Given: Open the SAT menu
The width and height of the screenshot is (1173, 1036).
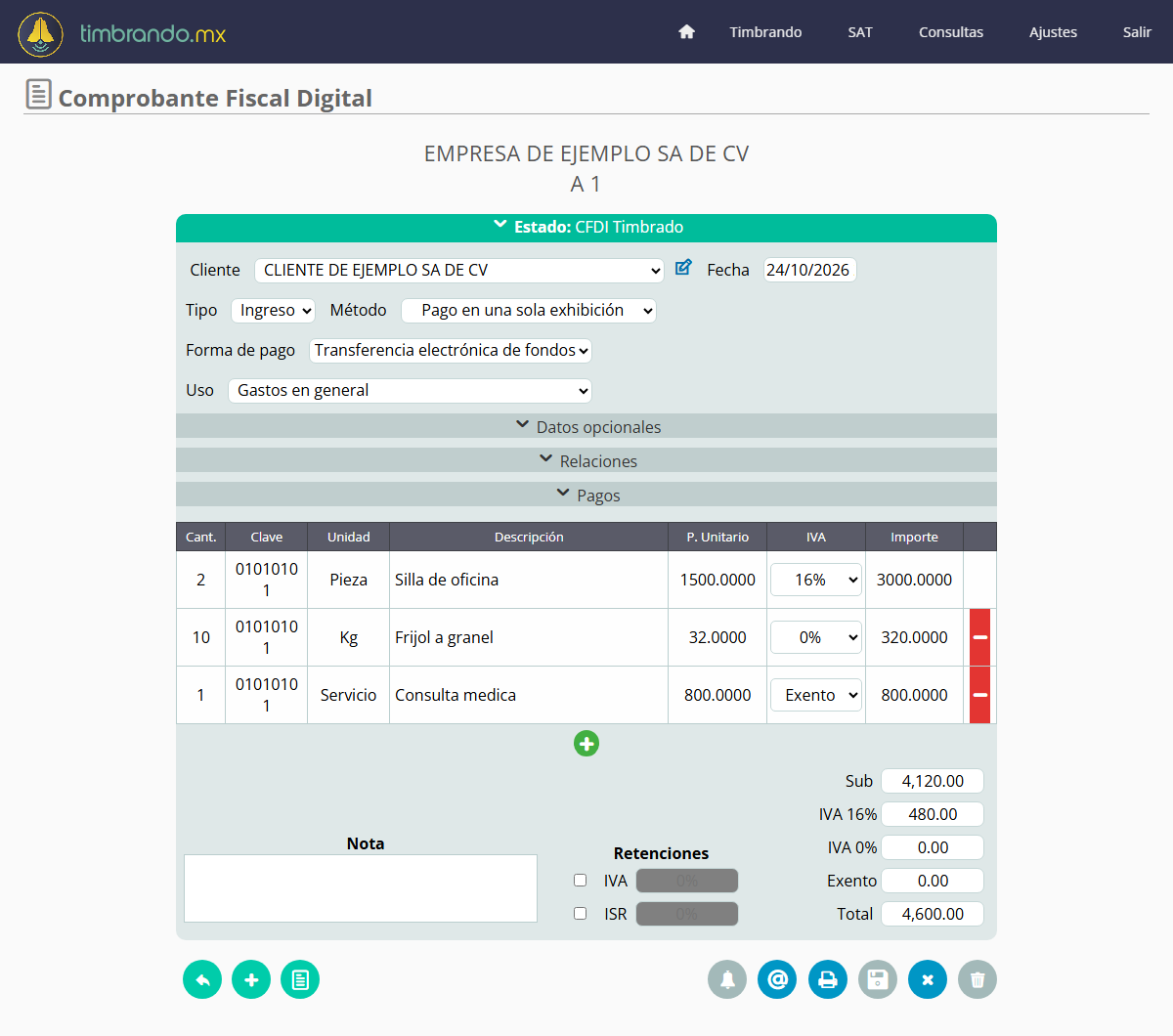Looking at the screenshot, I should [x=860, y=32].
